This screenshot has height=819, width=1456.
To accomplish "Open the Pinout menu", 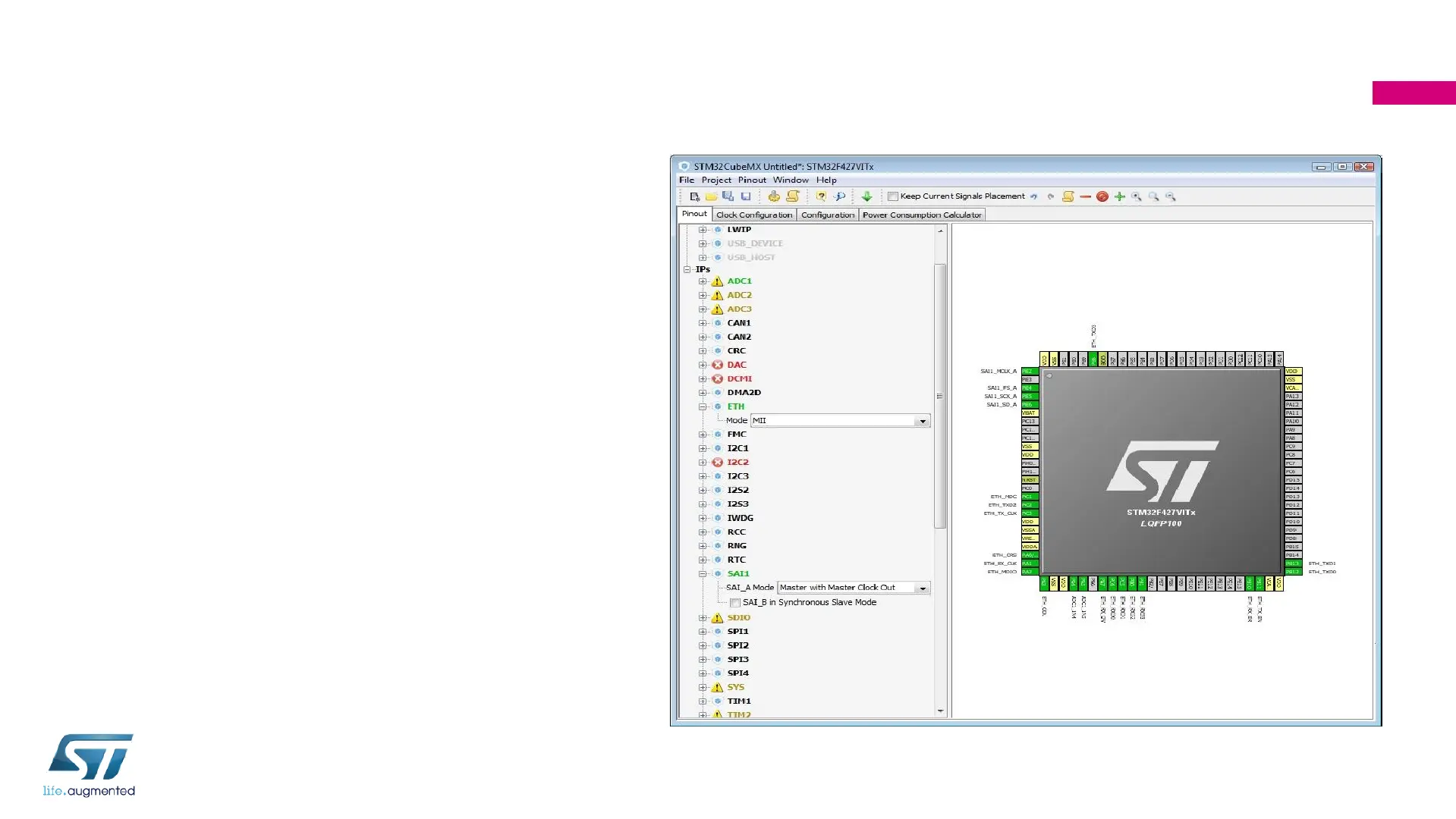I will coord(751,180).
